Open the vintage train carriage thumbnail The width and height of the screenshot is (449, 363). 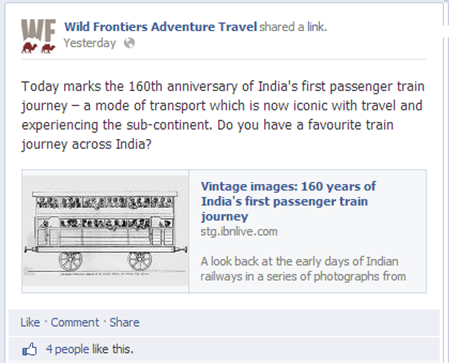point(105,231)
